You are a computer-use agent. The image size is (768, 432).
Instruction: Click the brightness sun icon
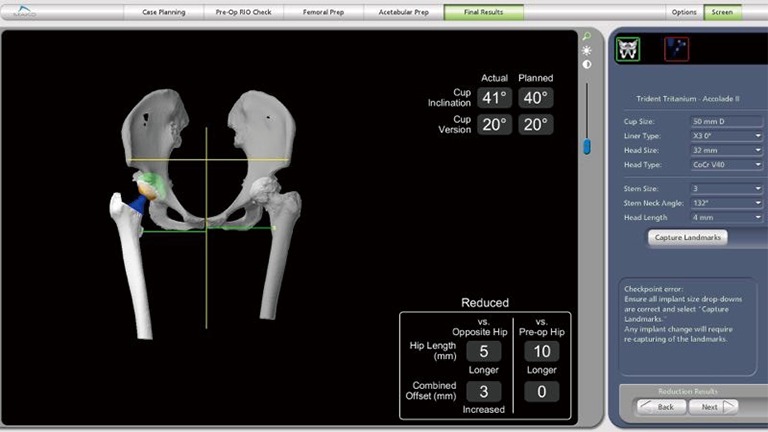[x=587, y=50]
